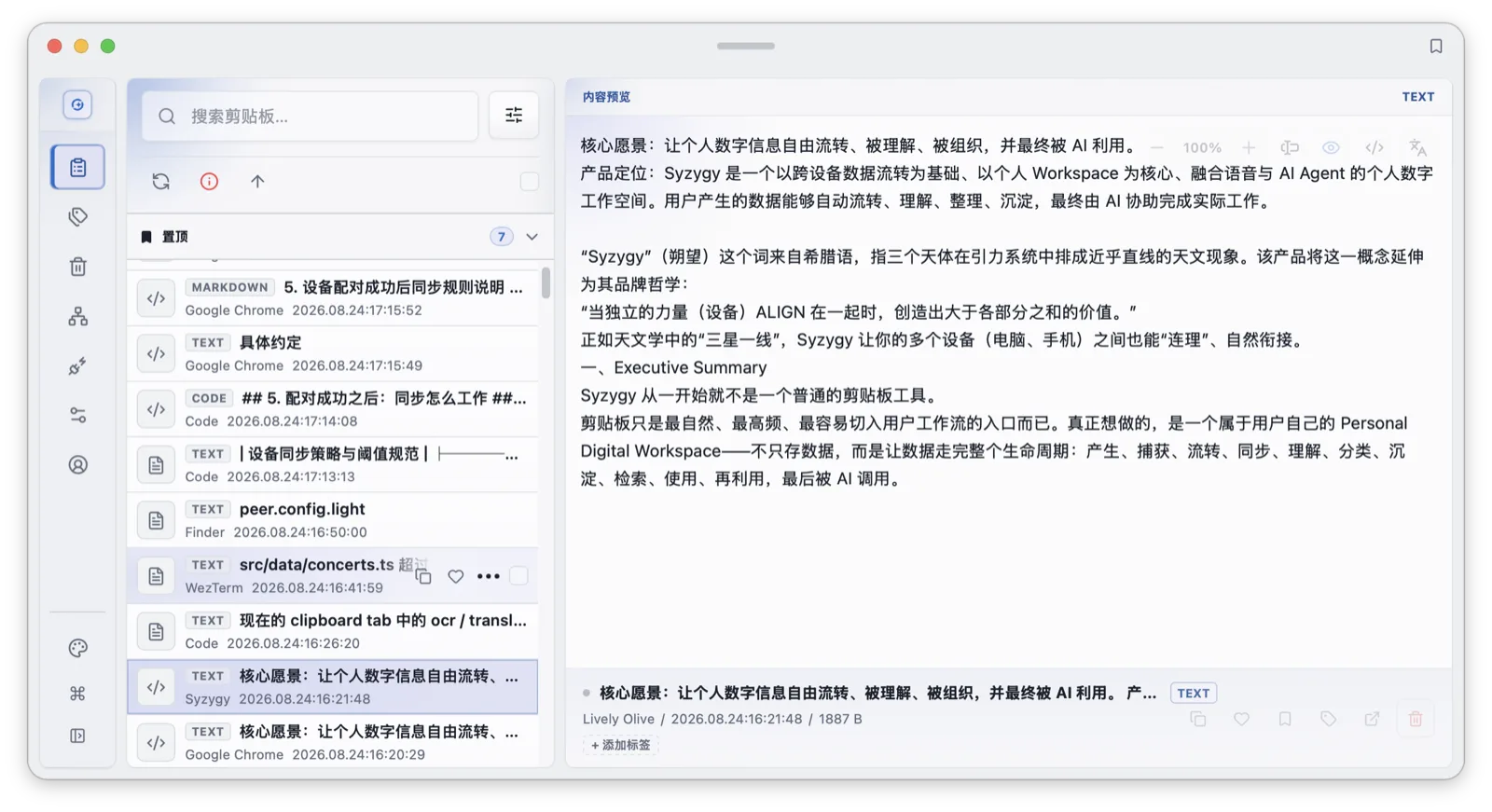This screenshot has height=812, width=1492.
Task: Click the + 添加标签 add tag button
Action: coord(621,745)
